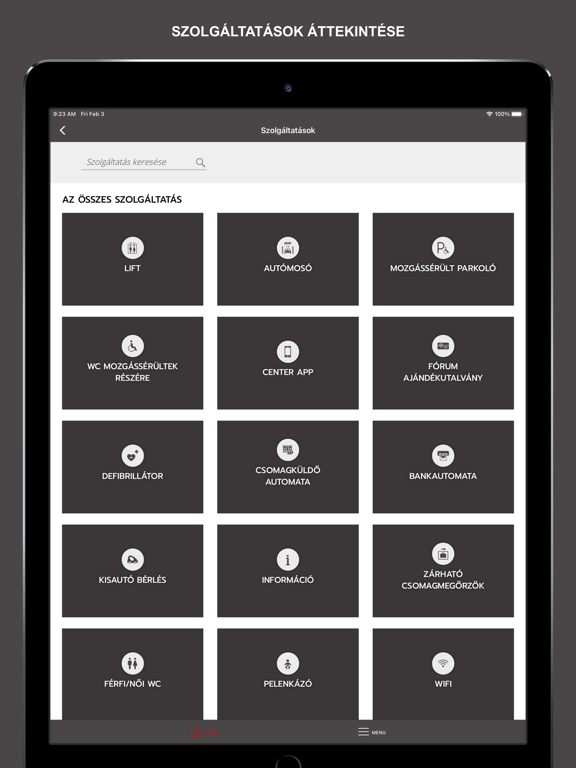This screenshot has height=768, width=576.
Task: Tap the Defibrillátor heart icon
Action: click(132, 456)
